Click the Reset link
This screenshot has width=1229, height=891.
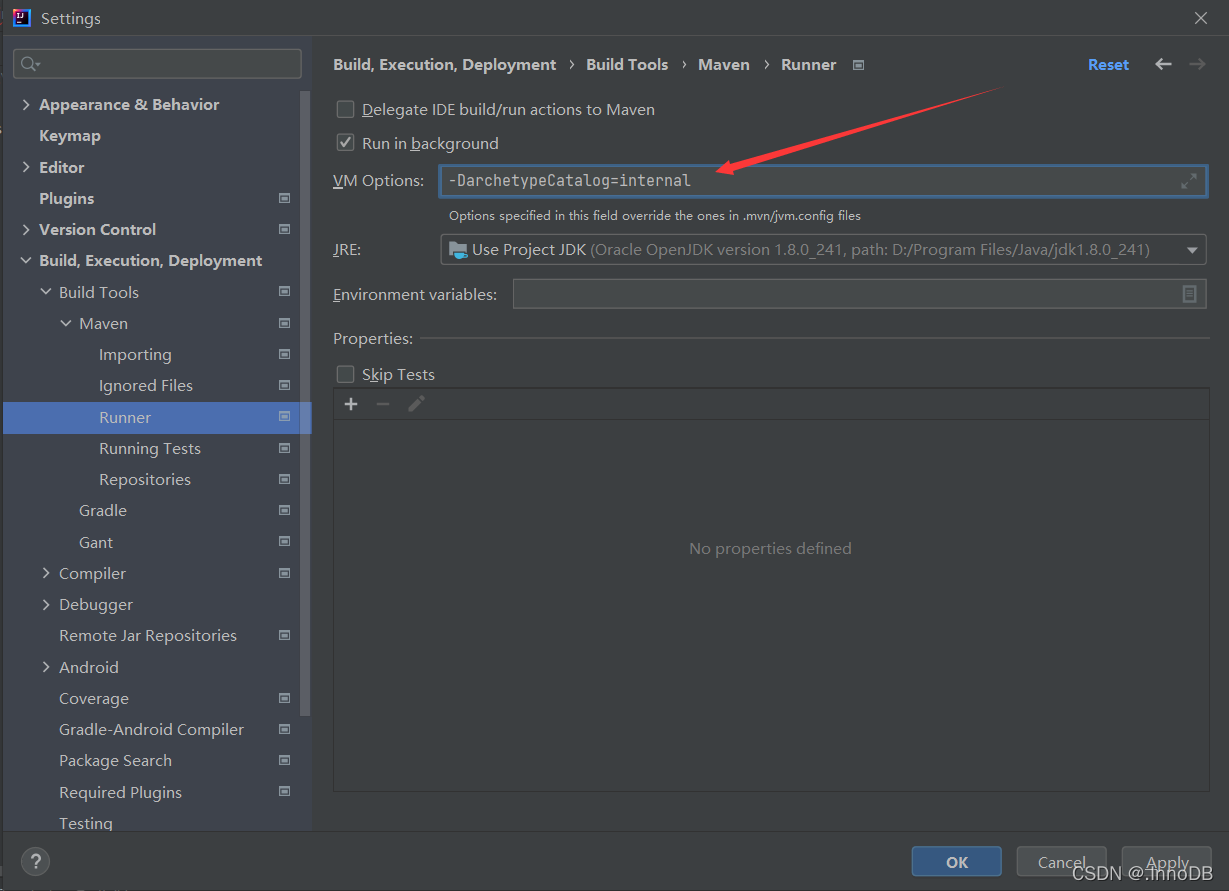tap(1108, 64)
